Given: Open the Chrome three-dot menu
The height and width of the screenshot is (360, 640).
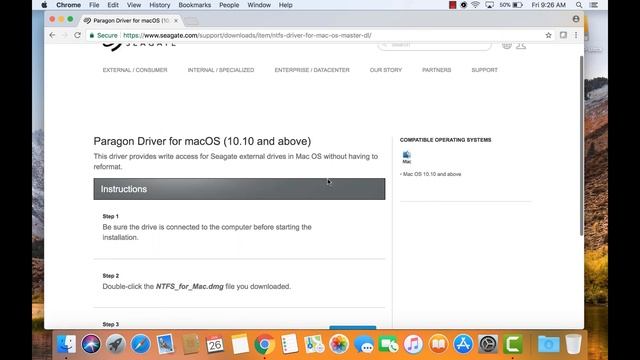Looking at the screenshot, I should (576, 36).
